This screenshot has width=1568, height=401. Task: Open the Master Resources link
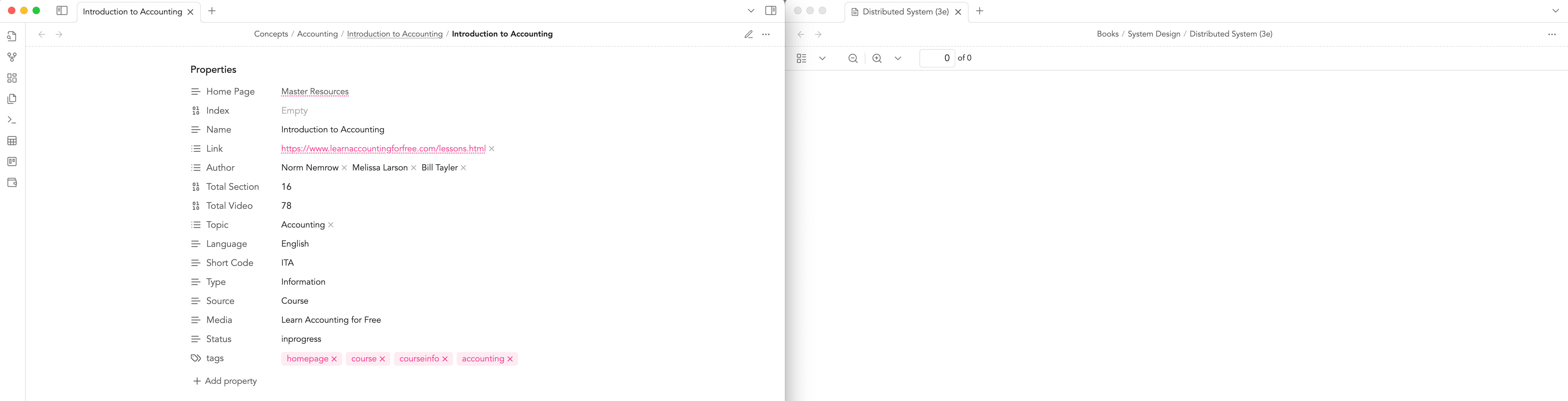click(x=314, y=91)
